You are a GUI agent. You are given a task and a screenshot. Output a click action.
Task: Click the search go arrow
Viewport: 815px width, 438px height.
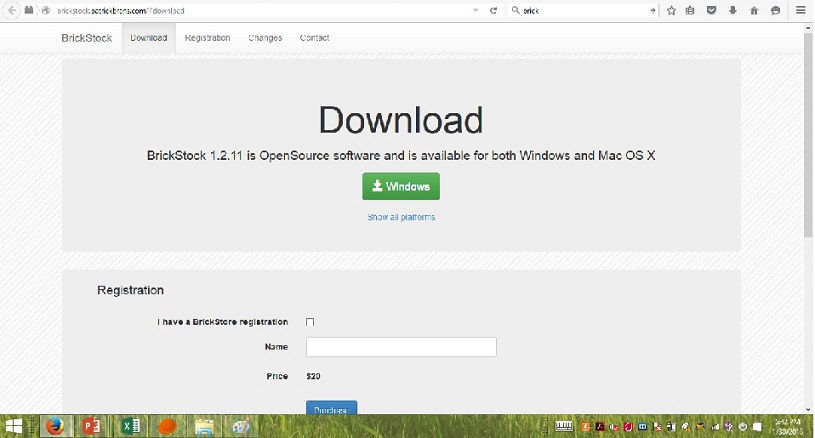coord(653,10)
